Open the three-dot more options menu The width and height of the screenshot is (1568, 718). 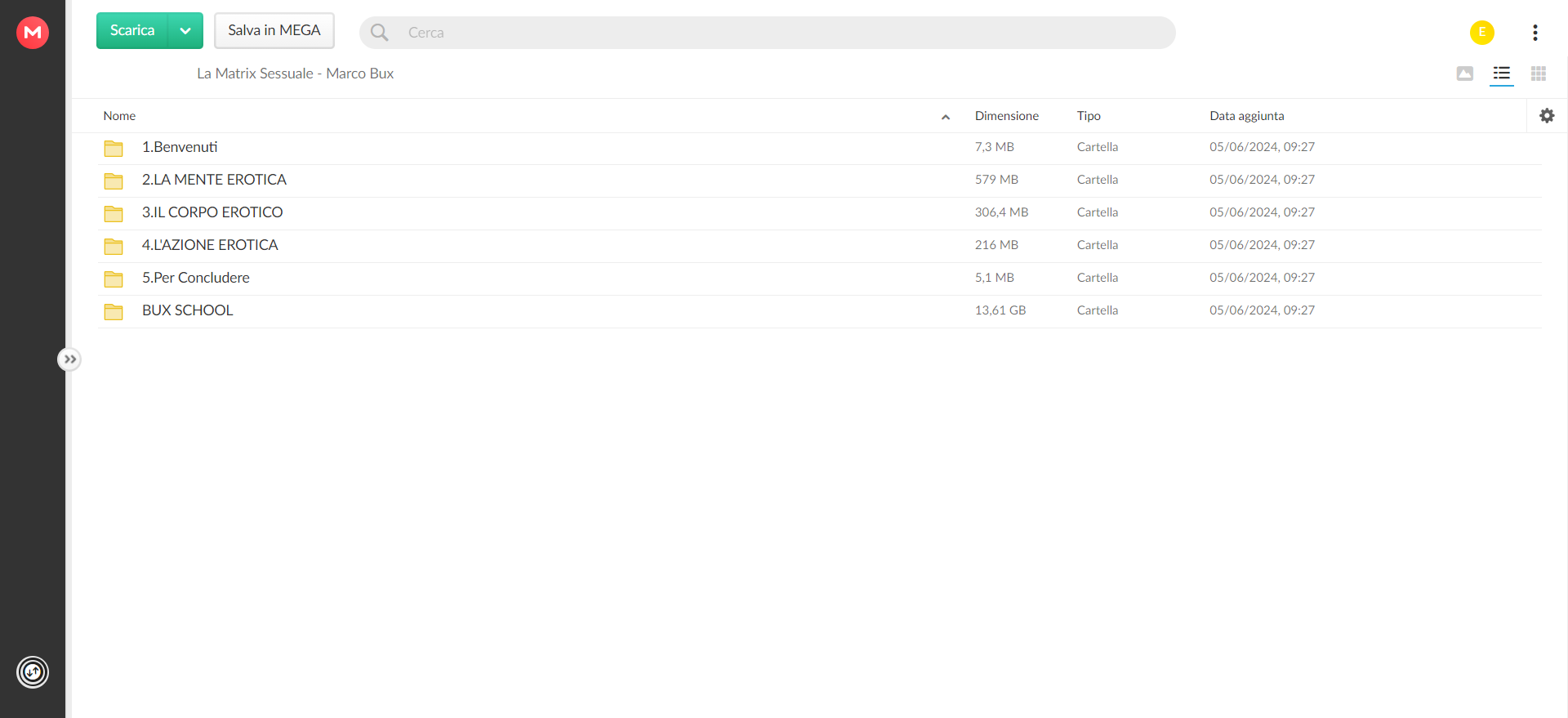coord(1535,33)
